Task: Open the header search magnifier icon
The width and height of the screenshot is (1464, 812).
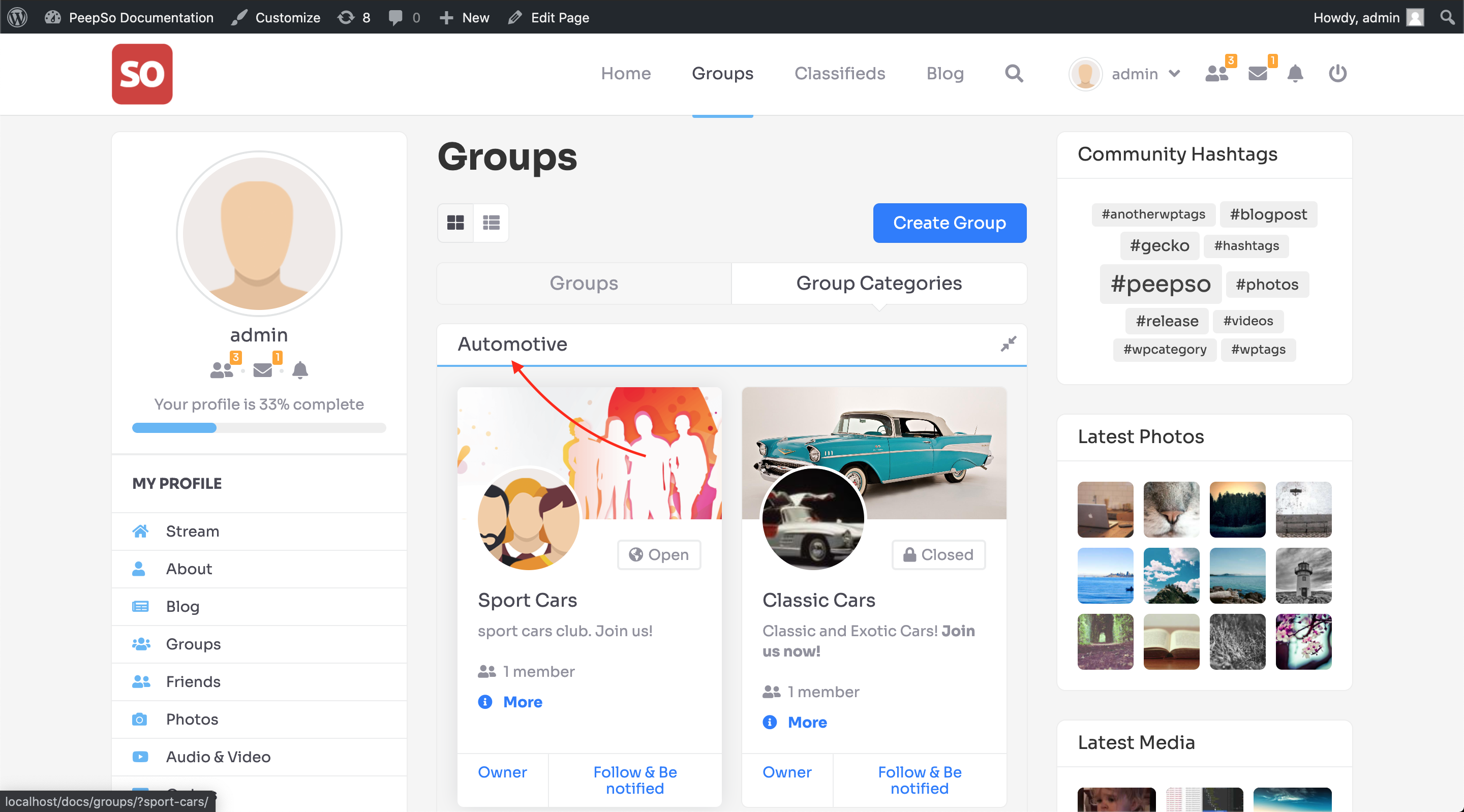Action: click(1014, 73)
